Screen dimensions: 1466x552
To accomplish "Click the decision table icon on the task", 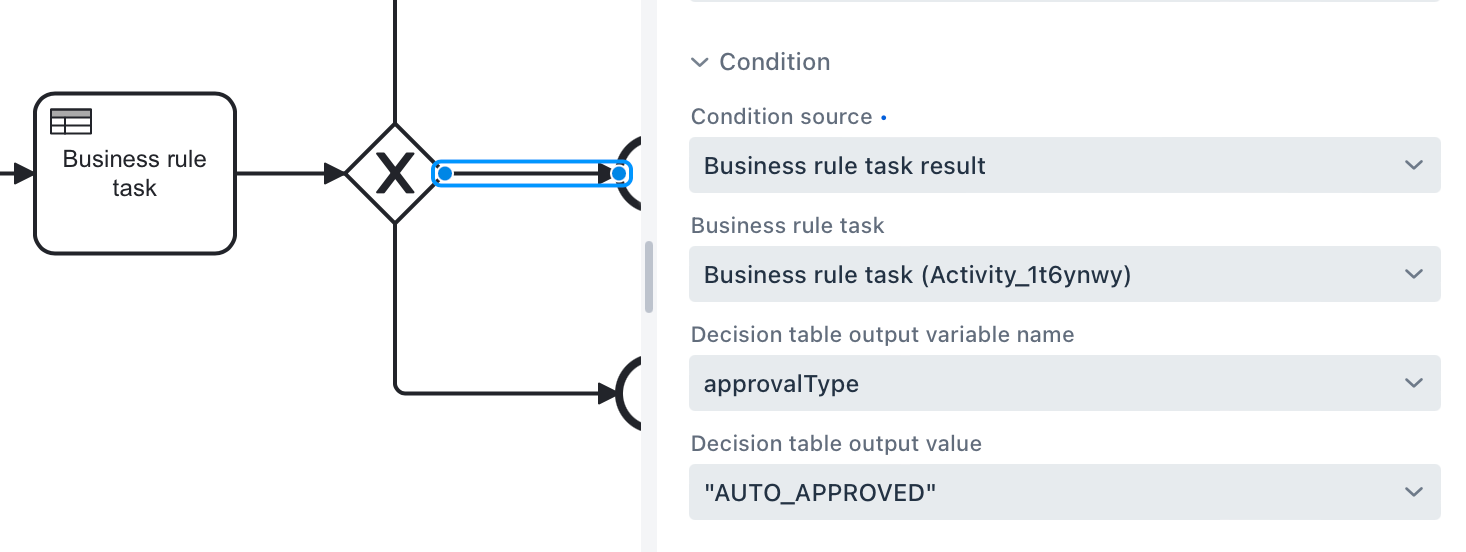I will click(71, 121).
